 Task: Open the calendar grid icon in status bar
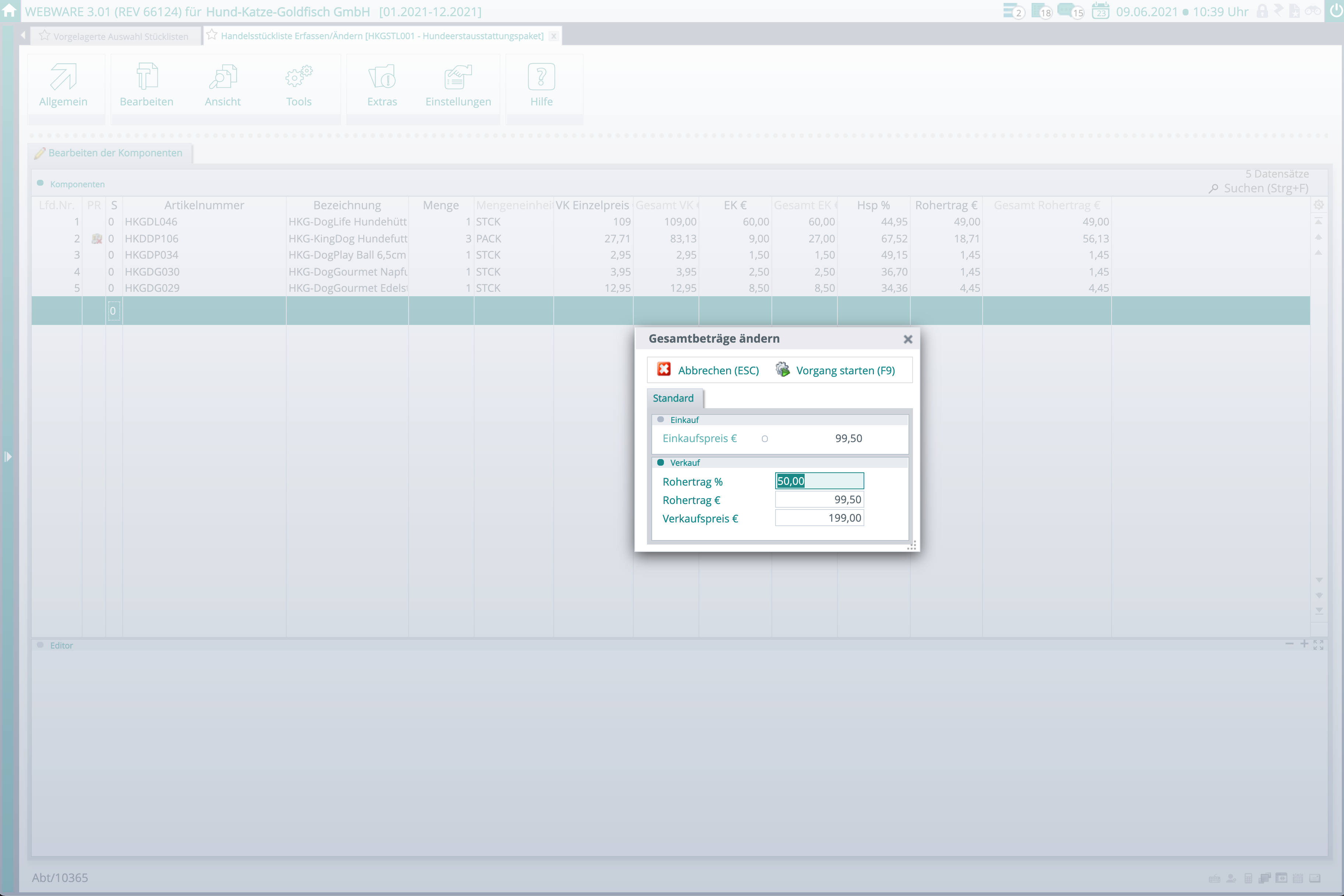click(x=1298, y=878)
